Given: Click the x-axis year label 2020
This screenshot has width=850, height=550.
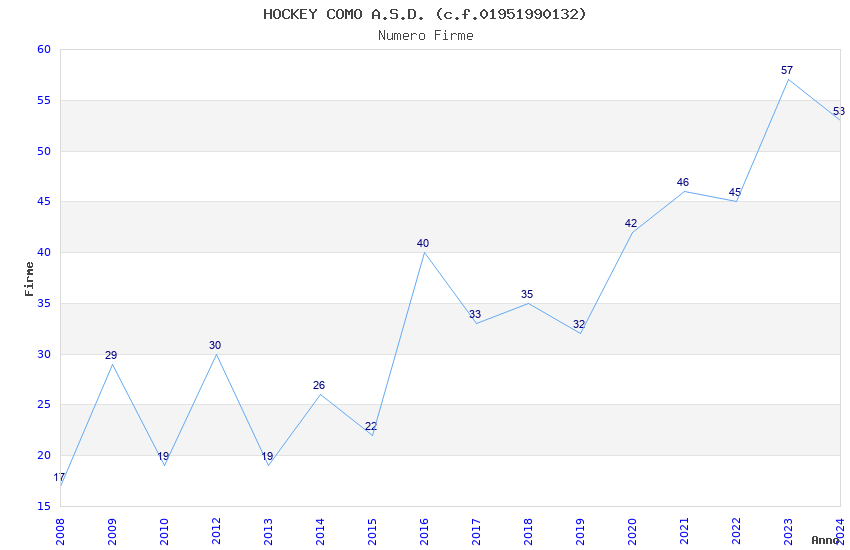Looking at the screenshot, I should click(632, 531).
